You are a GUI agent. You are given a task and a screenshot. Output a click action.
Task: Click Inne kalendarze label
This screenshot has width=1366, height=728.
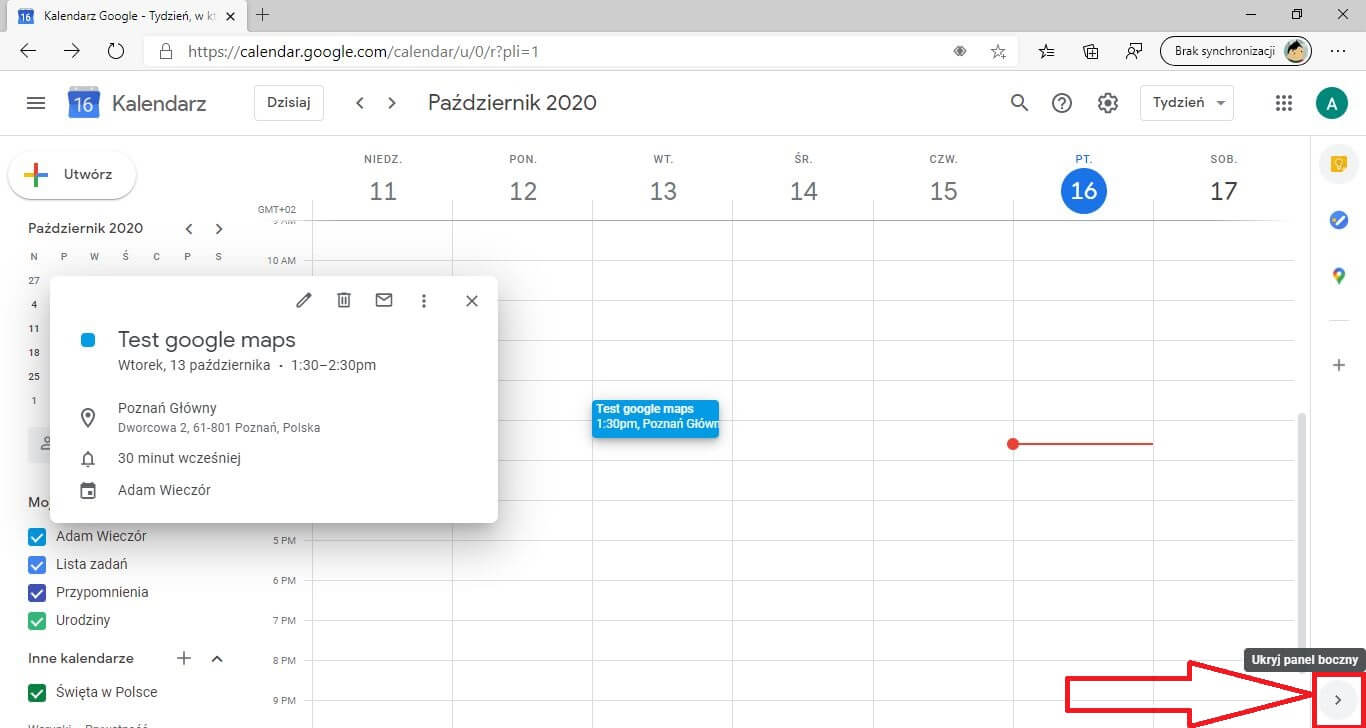81,658
